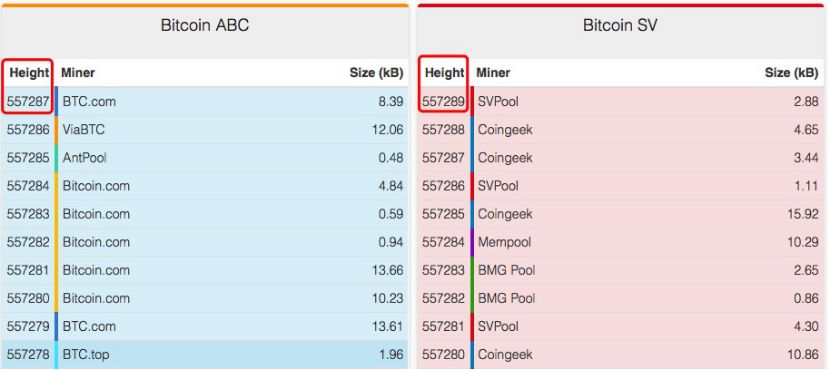Click the Miner header in Bitcoin ABC table
The height and width of the screenshot is (370, 830).
tap(78, 73)
